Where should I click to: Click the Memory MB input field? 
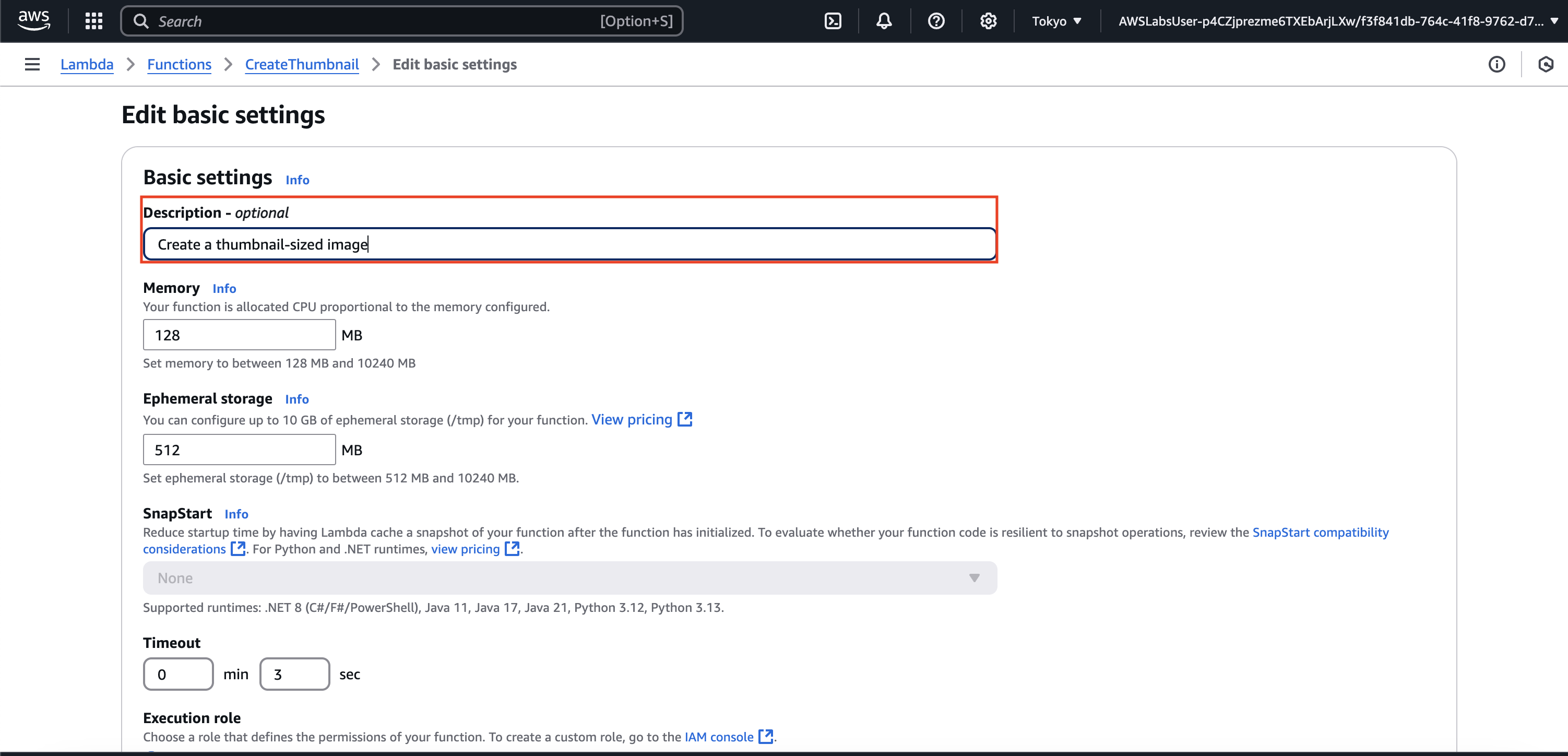(239, 335)
